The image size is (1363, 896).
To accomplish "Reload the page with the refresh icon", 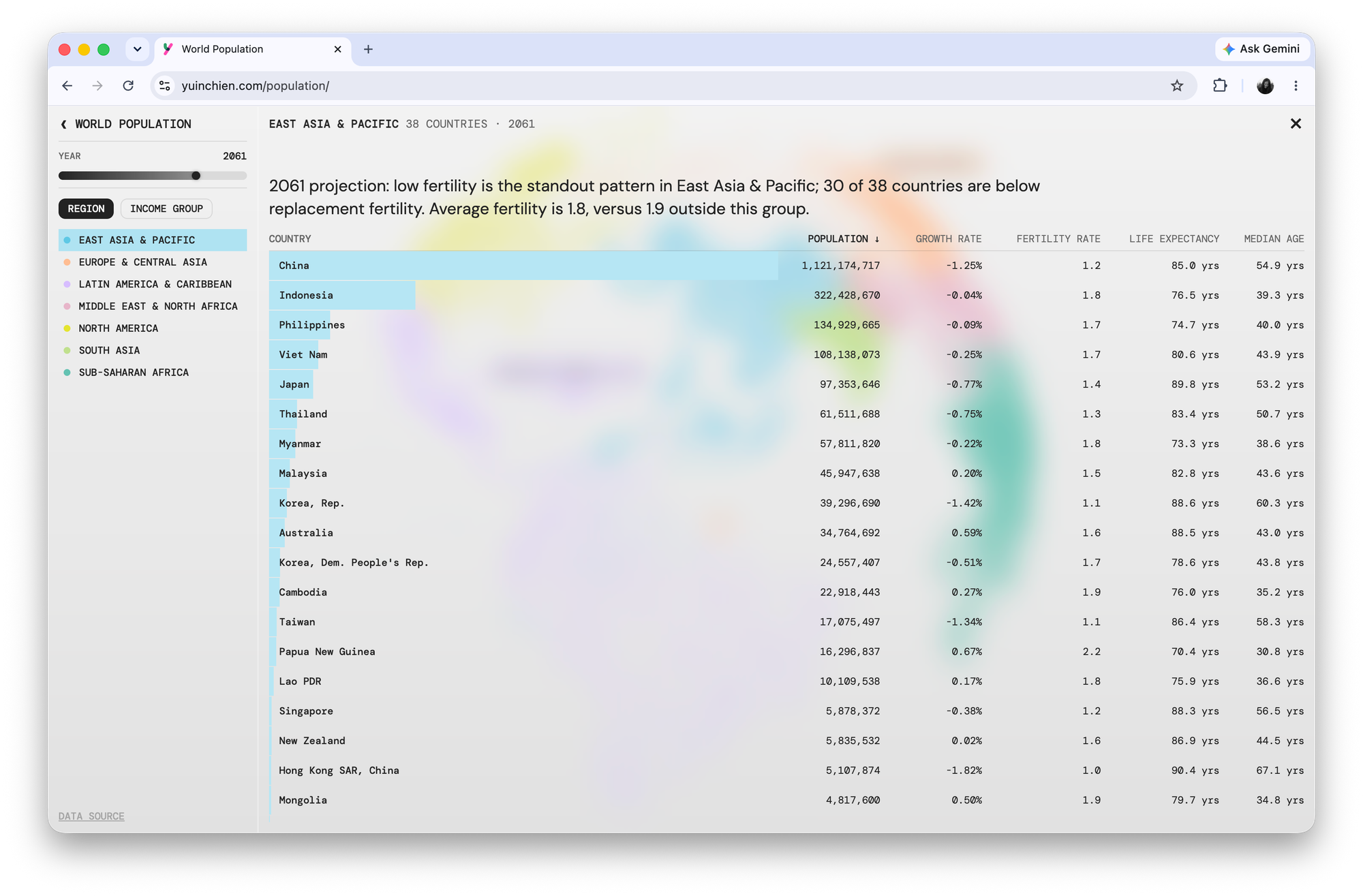I will click(x=128, y=86).
